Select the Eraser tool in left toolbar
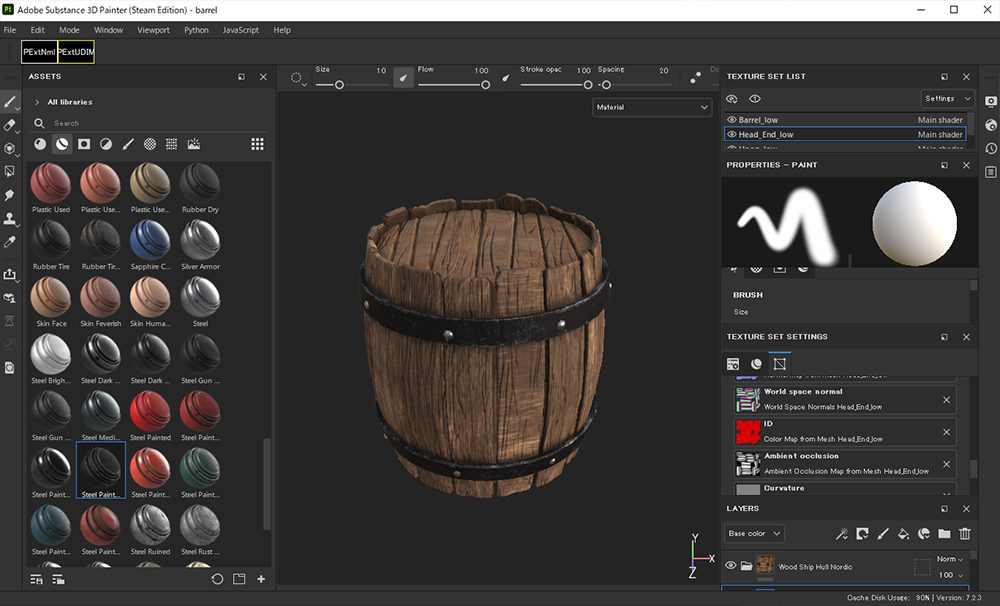Image resolution: width=1000 pixels, height=606 pixels. point(10,125)
